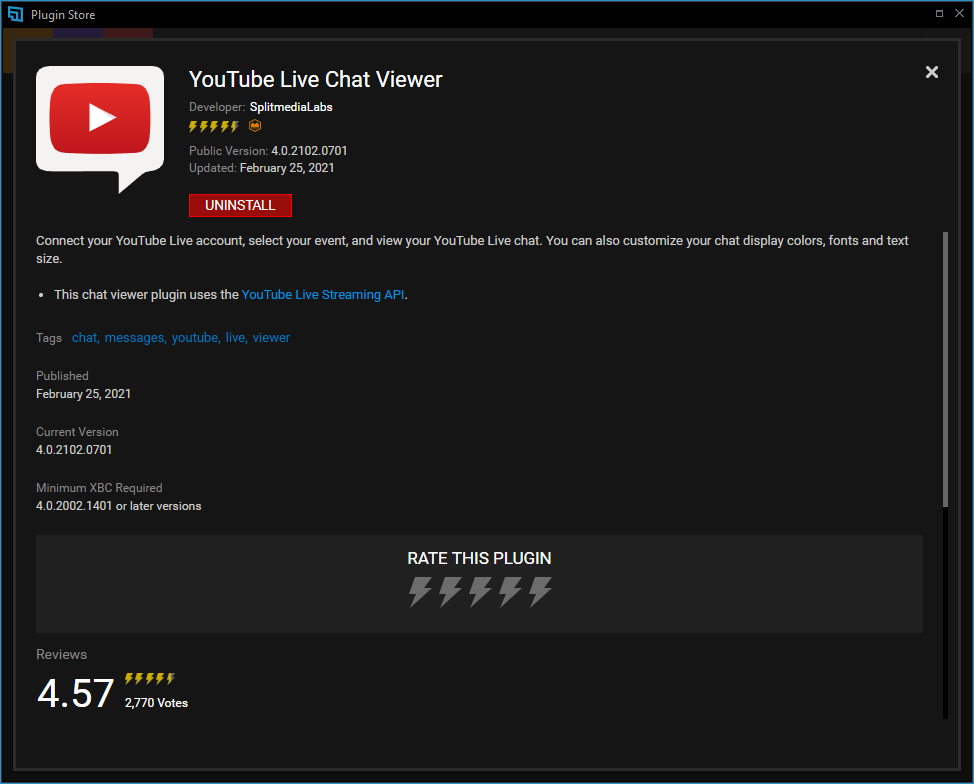Click the reviews lightning bolt rating above votes
The height and width of the screenshot is (784, 974).
pyautogui.click(x=150, y=678)
